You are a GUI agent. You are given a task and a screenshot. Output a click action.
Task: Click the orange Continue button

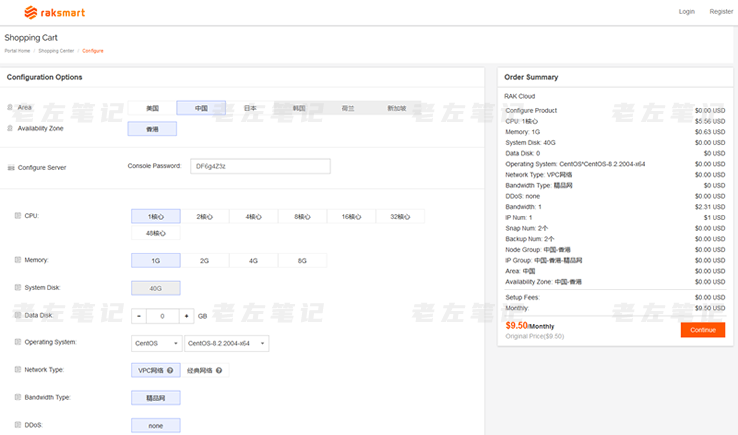702,329
